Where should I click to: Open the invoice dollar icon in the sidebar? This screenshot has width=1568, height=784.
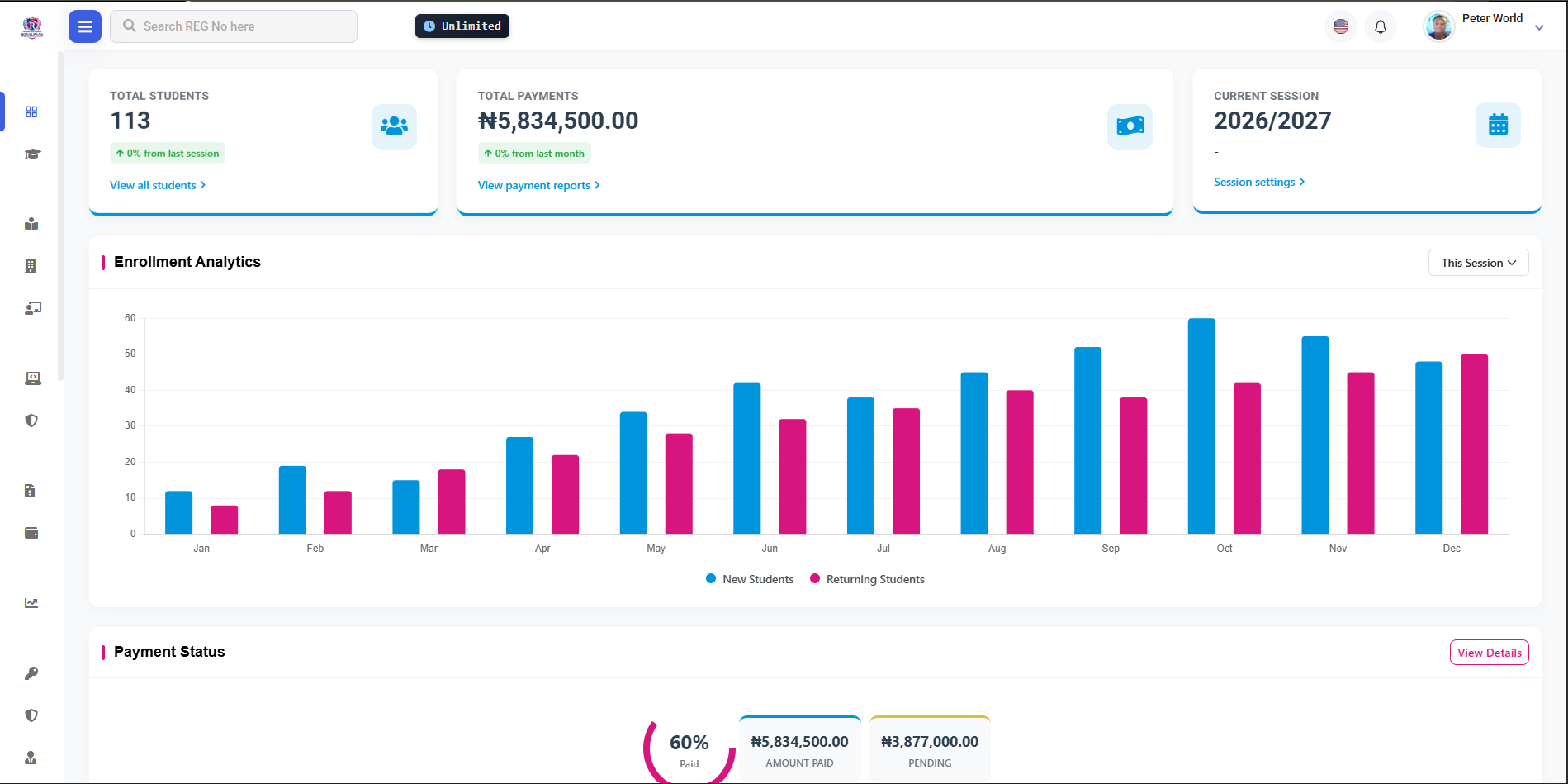pos(31,491)
